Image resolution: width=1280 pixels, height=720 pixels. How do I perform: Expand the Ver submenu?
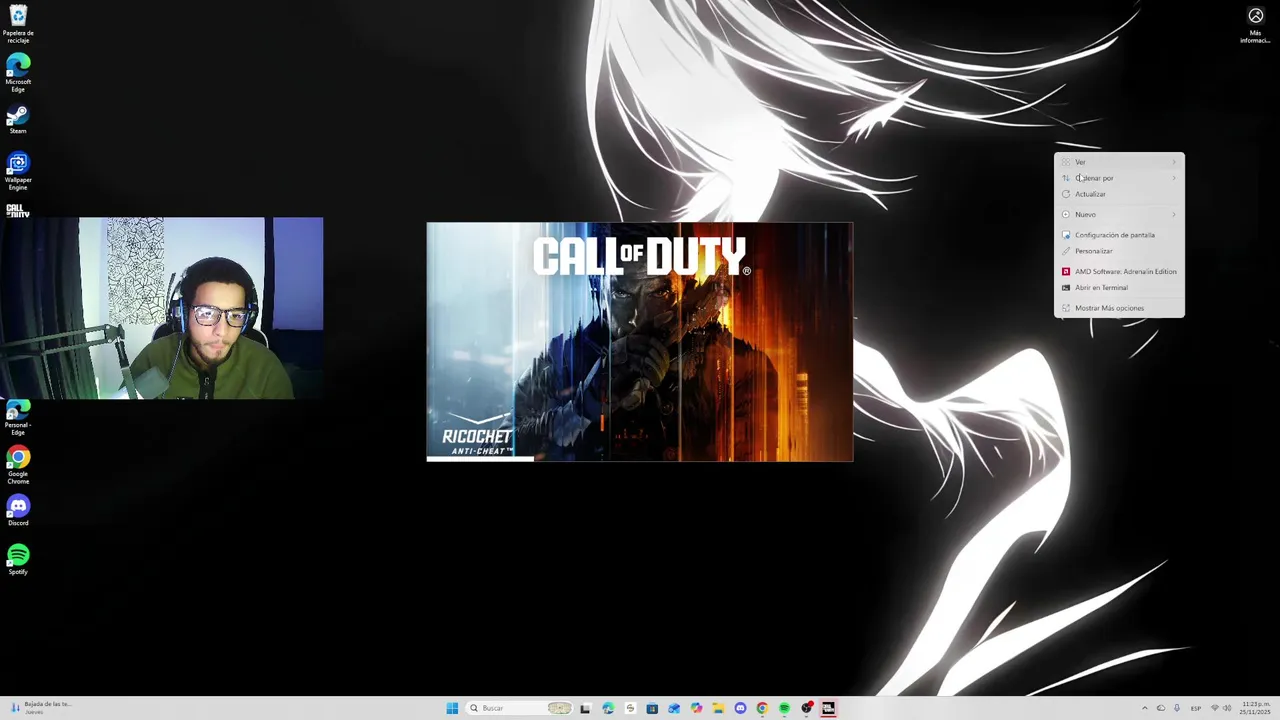pyautogui.click(x=1119, y=162)
